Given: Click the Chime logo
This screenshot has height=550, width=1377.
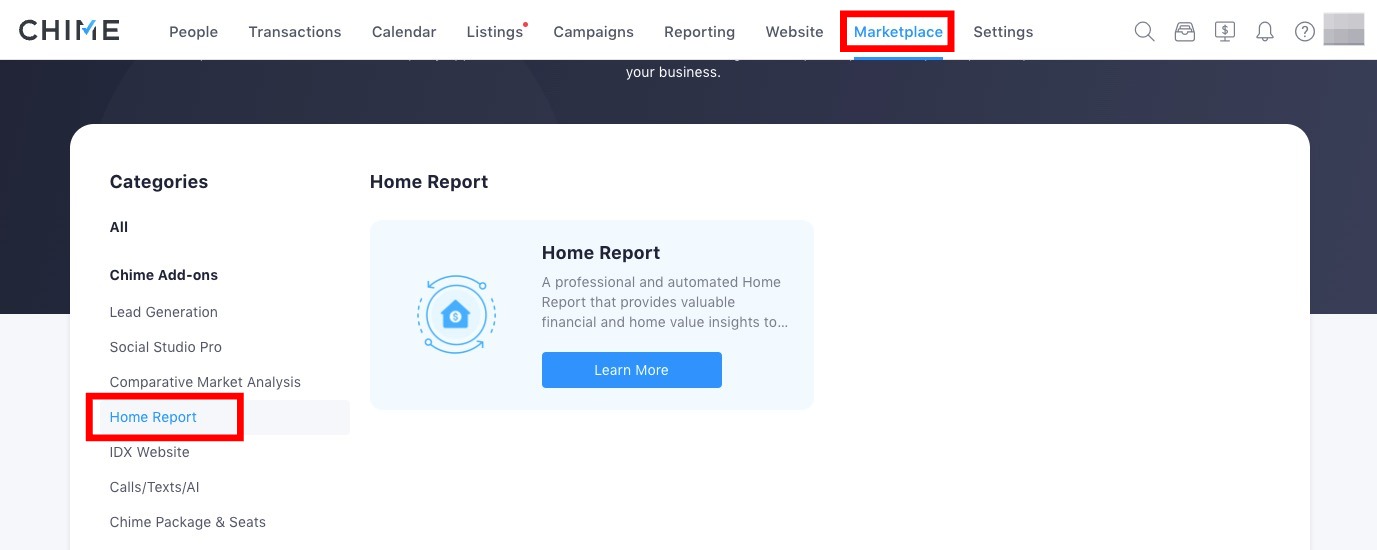Looking at the screenshot, I should tap(69, 31).
